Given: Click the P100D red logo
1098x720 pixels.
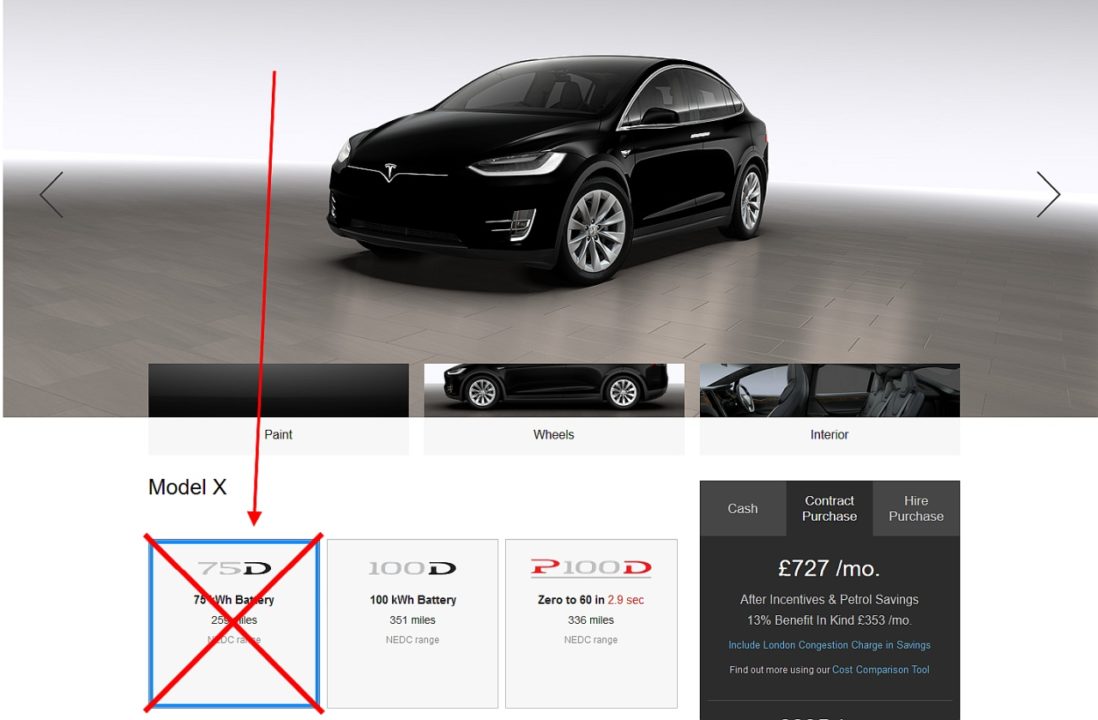Looking at the screenshot, I should 591,567.
